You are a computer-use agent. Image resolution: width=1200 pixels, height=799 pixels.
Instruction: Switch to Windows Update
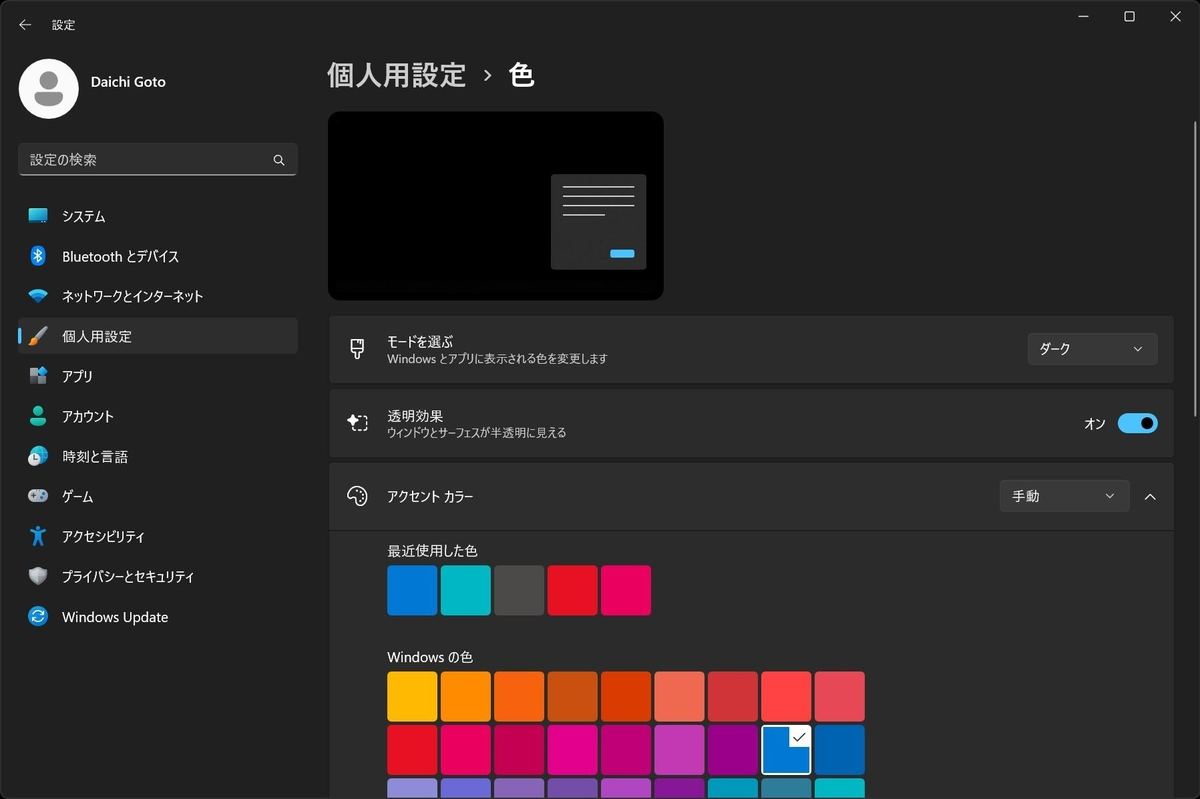(158, 617)
